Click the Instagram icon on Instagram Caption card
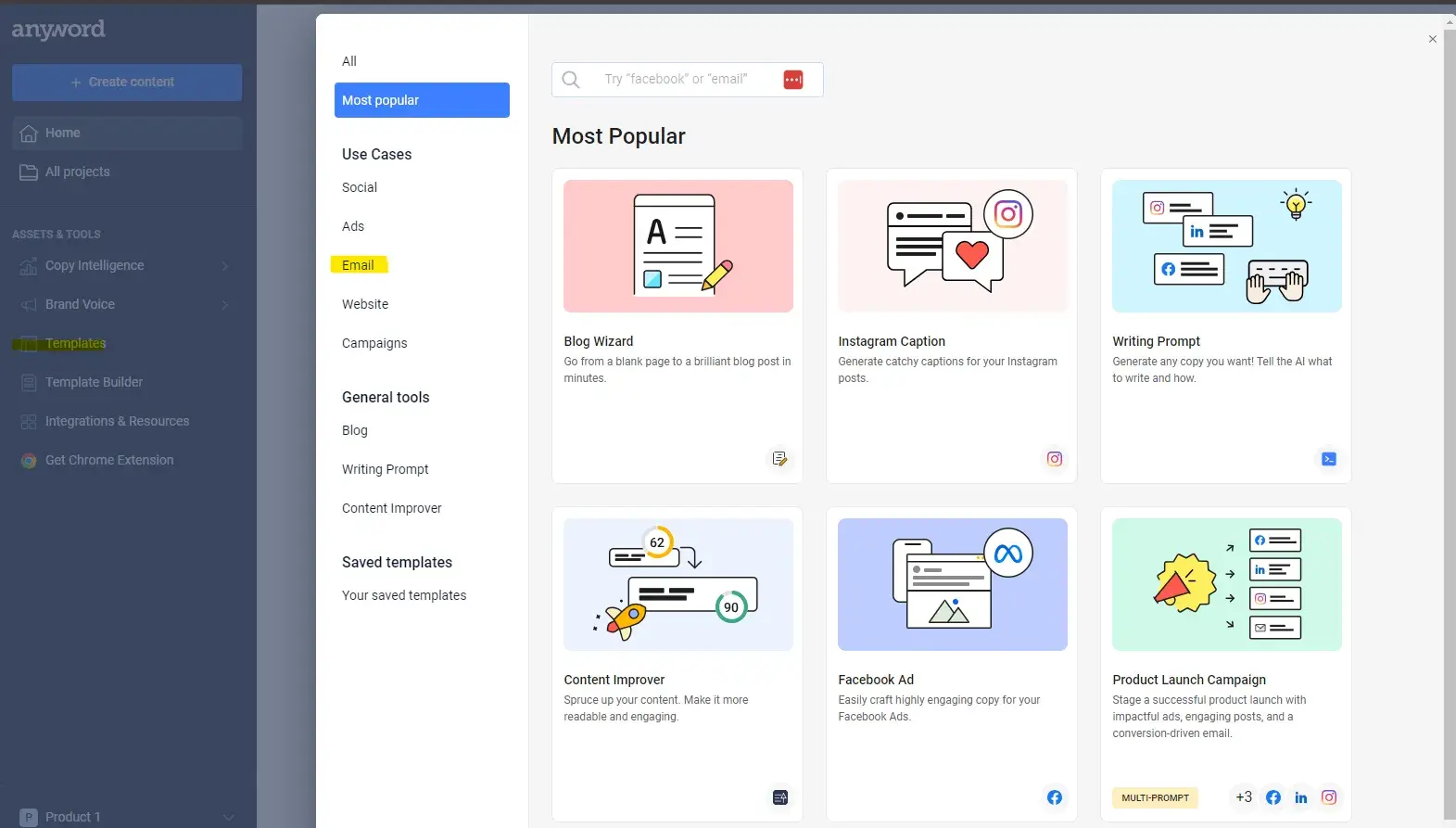Viewport: 1456px width, 828px height. point(1054,459)
